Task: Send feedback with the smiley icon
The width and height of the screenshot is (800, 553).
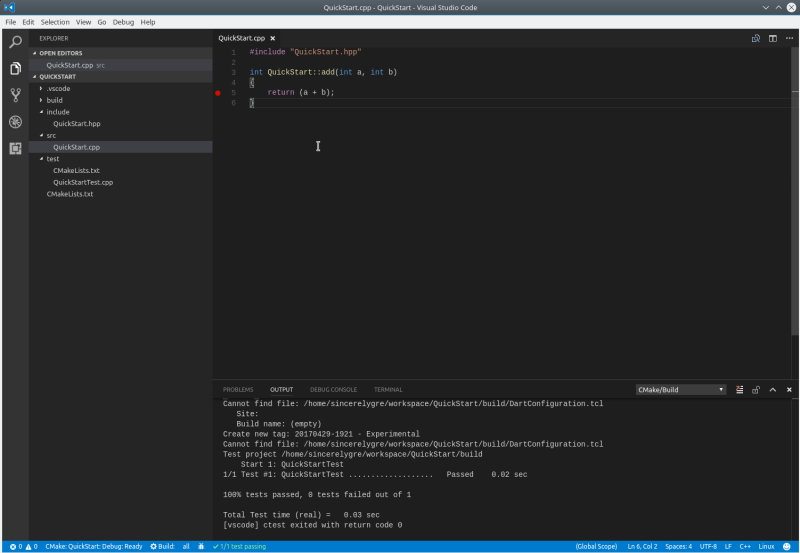Action: click(x=787, y=546)
